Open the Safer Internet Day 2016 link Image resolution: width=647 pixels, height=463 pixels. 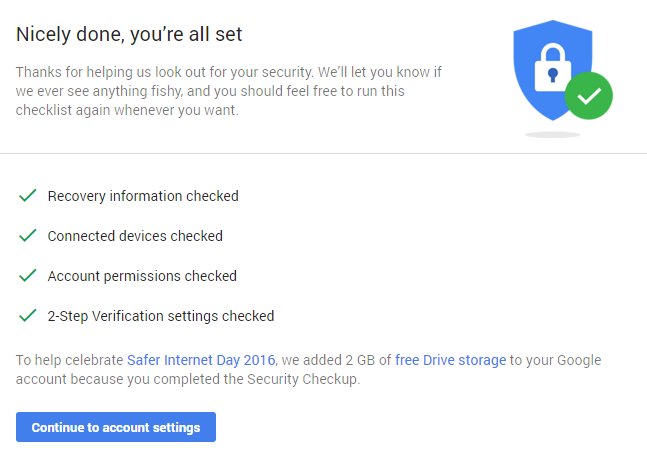pos(202,360)
